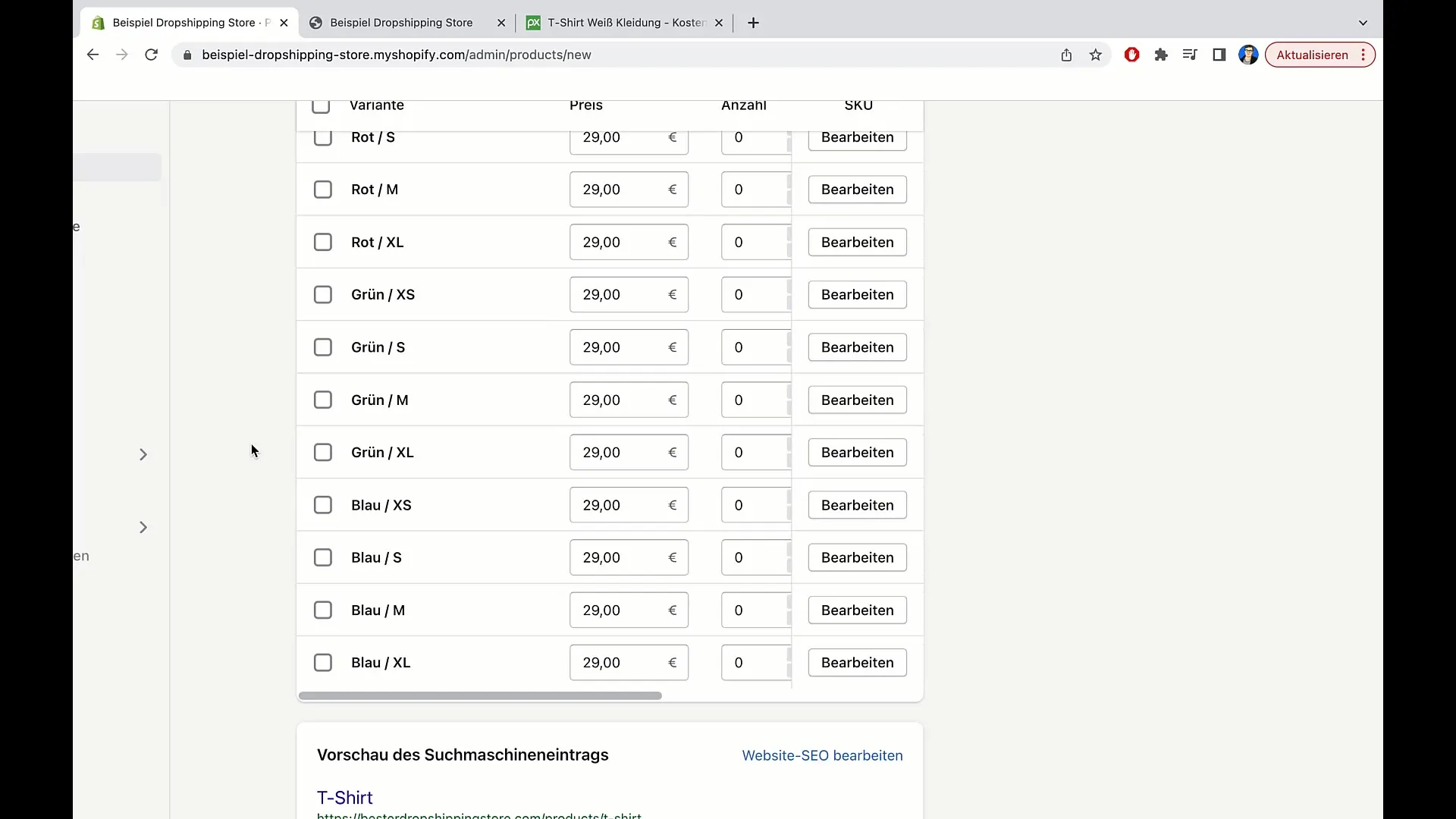Edit the Rot / XL variant via Bearbeiten

coord(857,242)
